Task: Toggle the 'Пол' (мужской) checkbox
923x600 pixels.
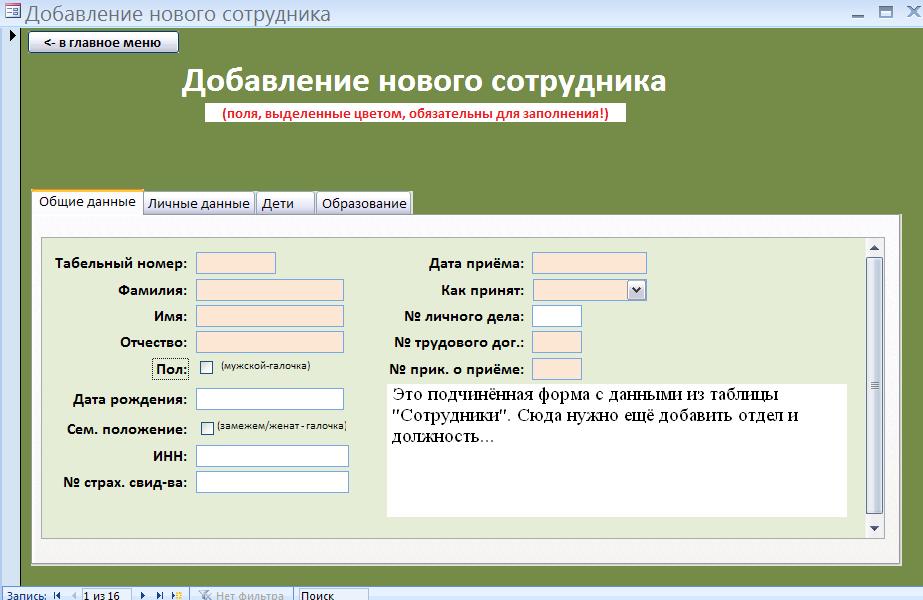Action: pyautogui.click(x=207, y=367)
